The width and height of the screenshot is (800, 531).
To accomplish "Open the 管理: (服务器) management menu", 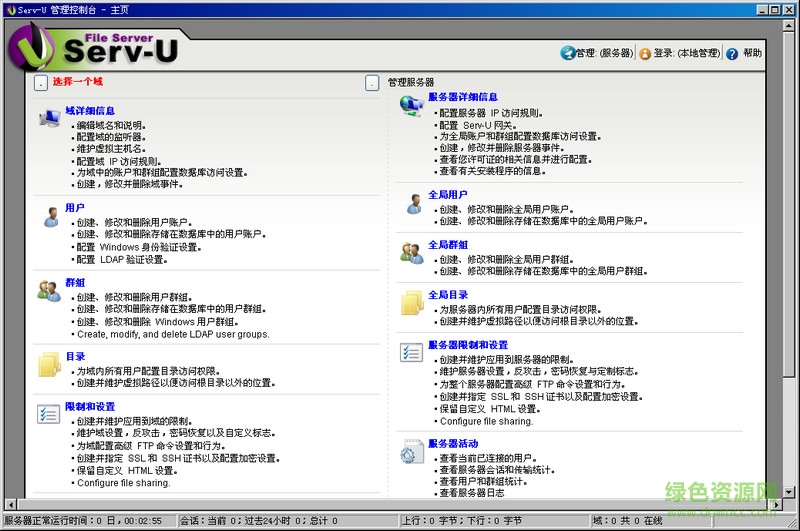I will click(597, 53).
